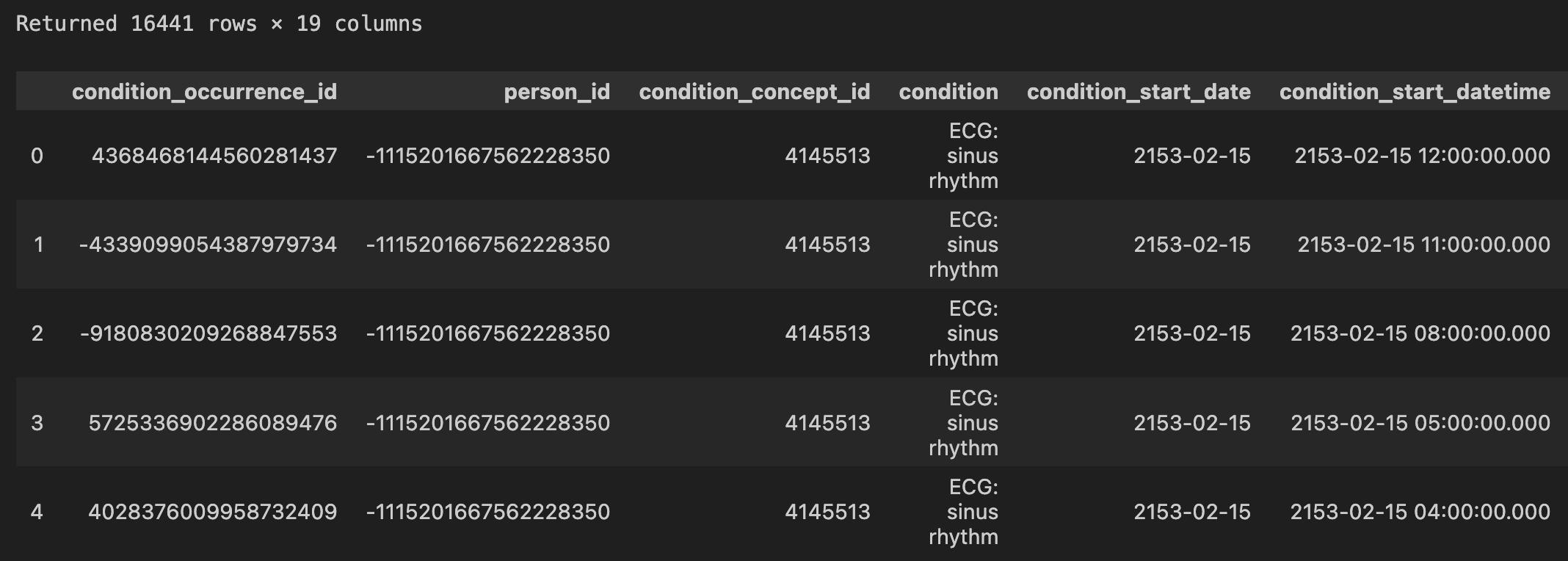Click the condition column header
The image size is (1568, 561).
tap(948, 92)
